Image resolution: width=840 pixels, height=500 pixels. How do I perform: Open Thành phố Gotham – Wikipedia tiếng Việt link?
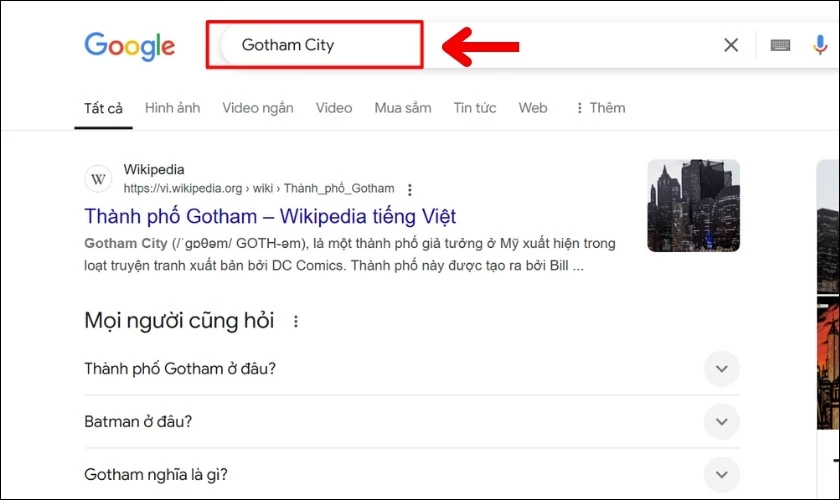[x=270, y=217]
